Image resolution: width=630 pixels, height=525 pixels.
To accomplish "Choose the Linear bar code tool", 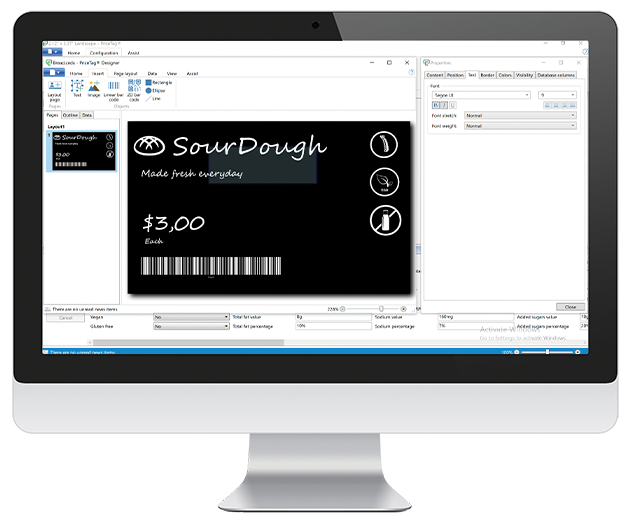I will 112,91.
